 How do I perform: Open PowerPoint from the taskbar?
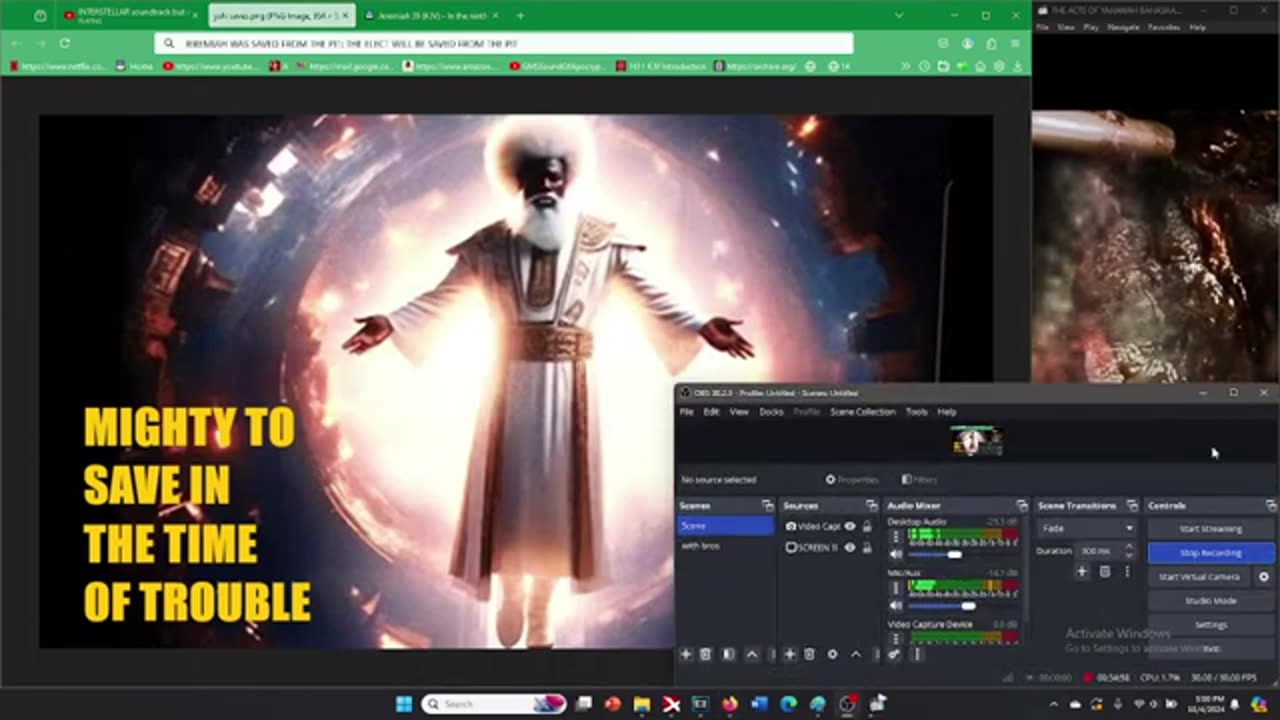pos(613,704)
